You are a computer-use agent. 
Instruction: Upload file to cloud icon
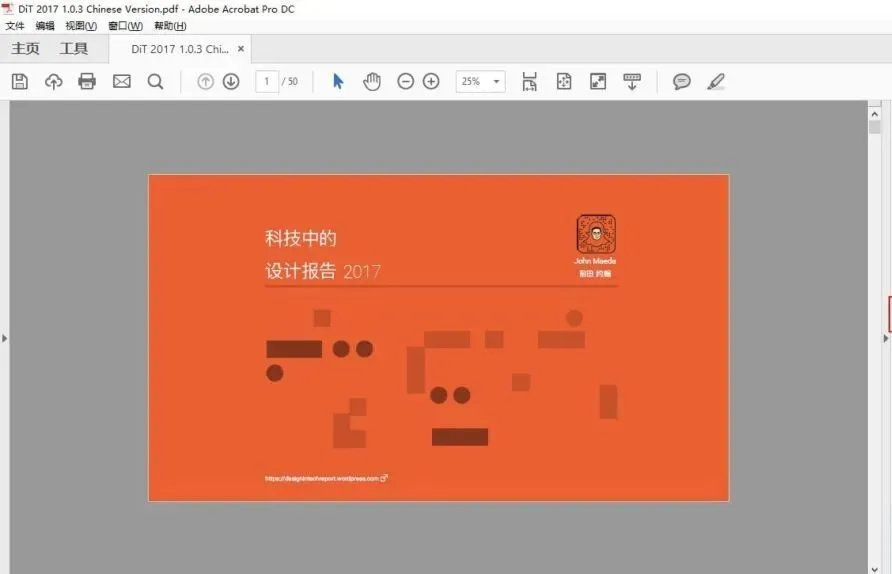point(53,81)
